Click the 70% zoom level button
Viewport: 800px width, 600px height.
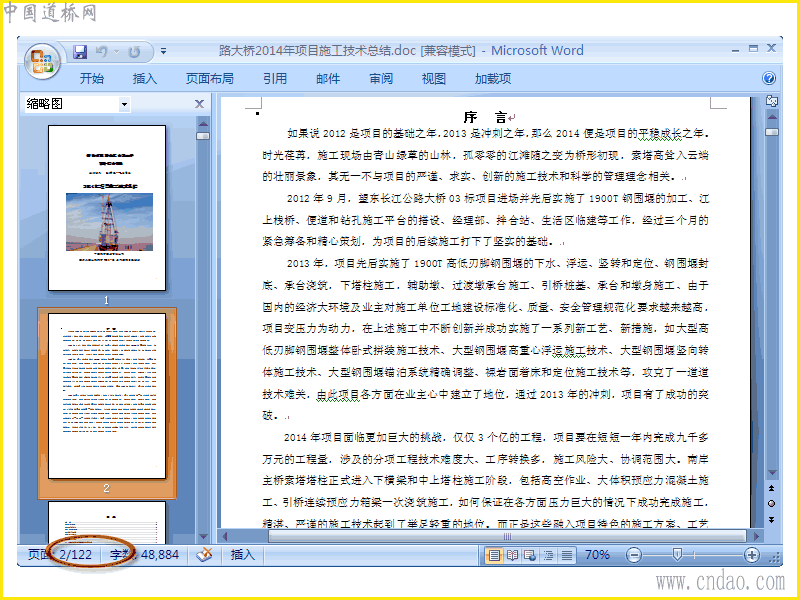(x=597, y=555)
